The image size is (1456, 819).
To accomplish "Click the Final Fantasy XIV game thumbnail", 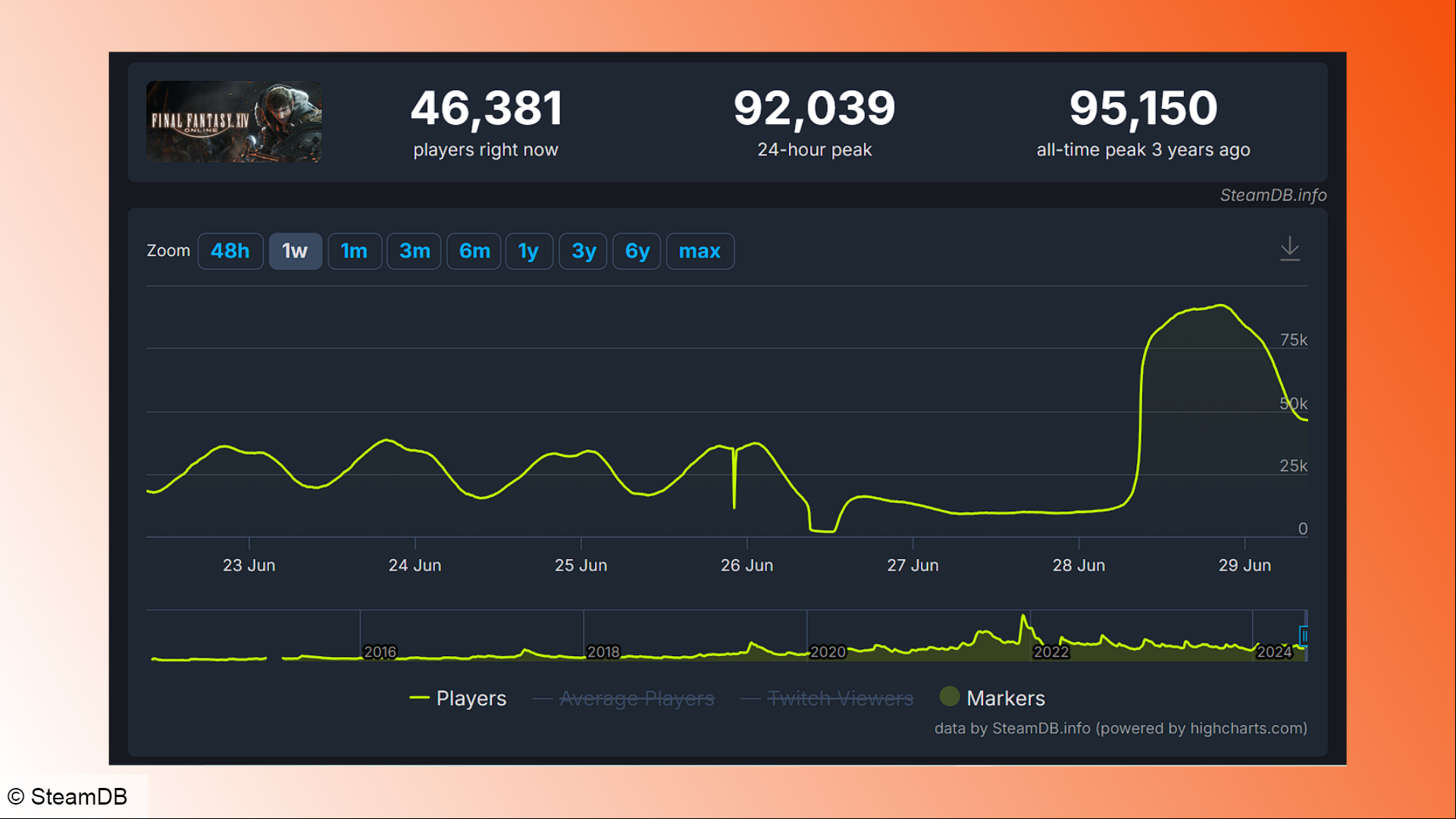I will tap(234, 122).
